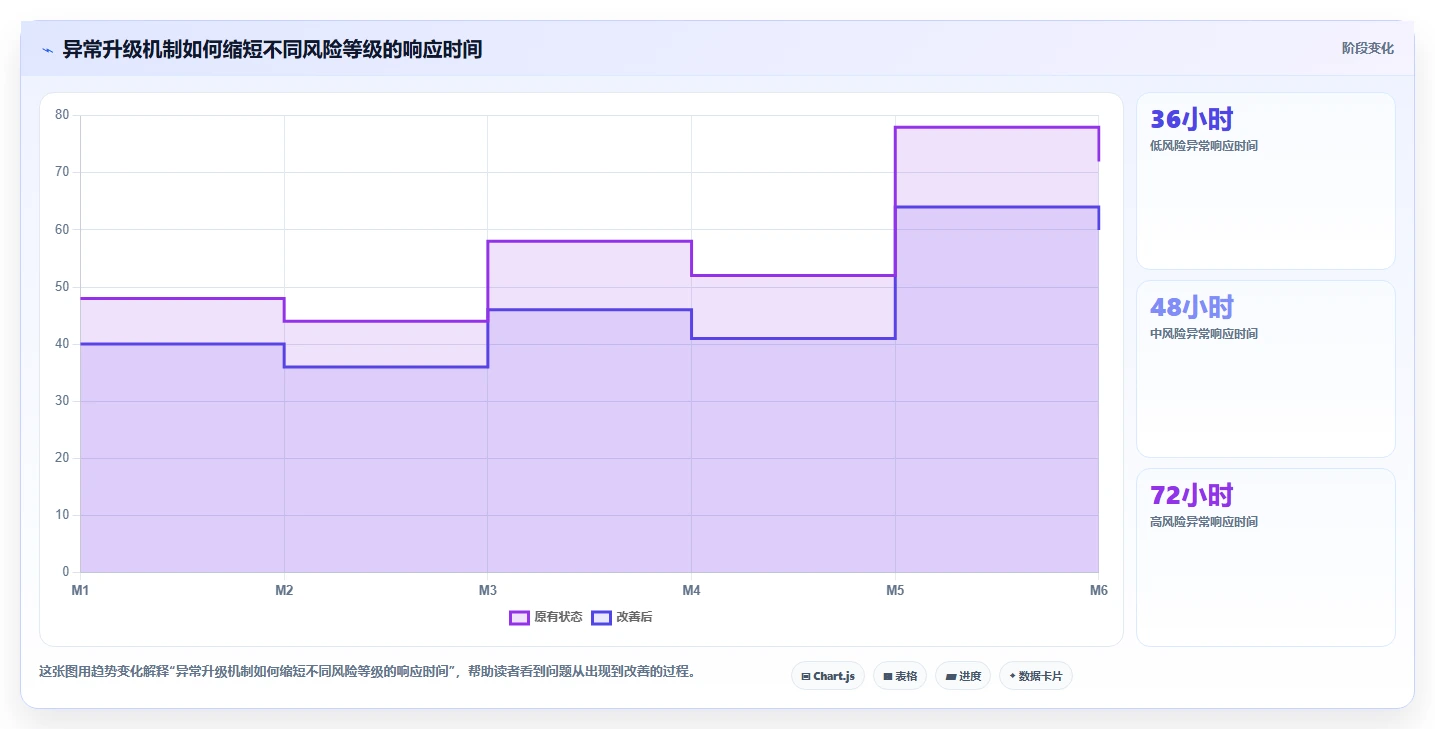Toggle the 原有状态 legend swatch
1435x729 pixels.
[x=519, y=618]
